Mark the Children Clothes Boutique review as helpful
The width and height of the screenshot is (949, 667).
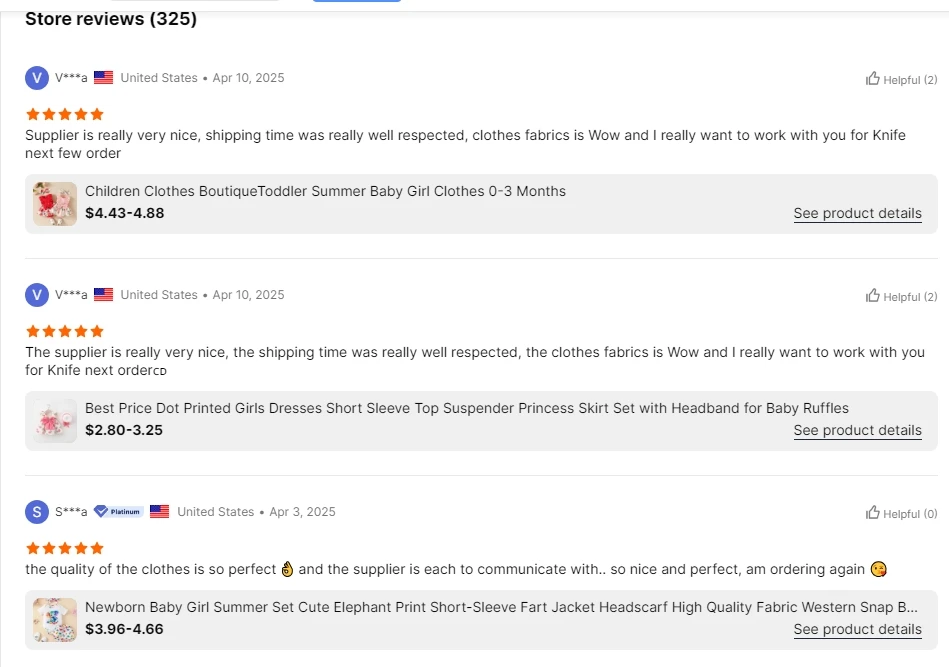873,78
